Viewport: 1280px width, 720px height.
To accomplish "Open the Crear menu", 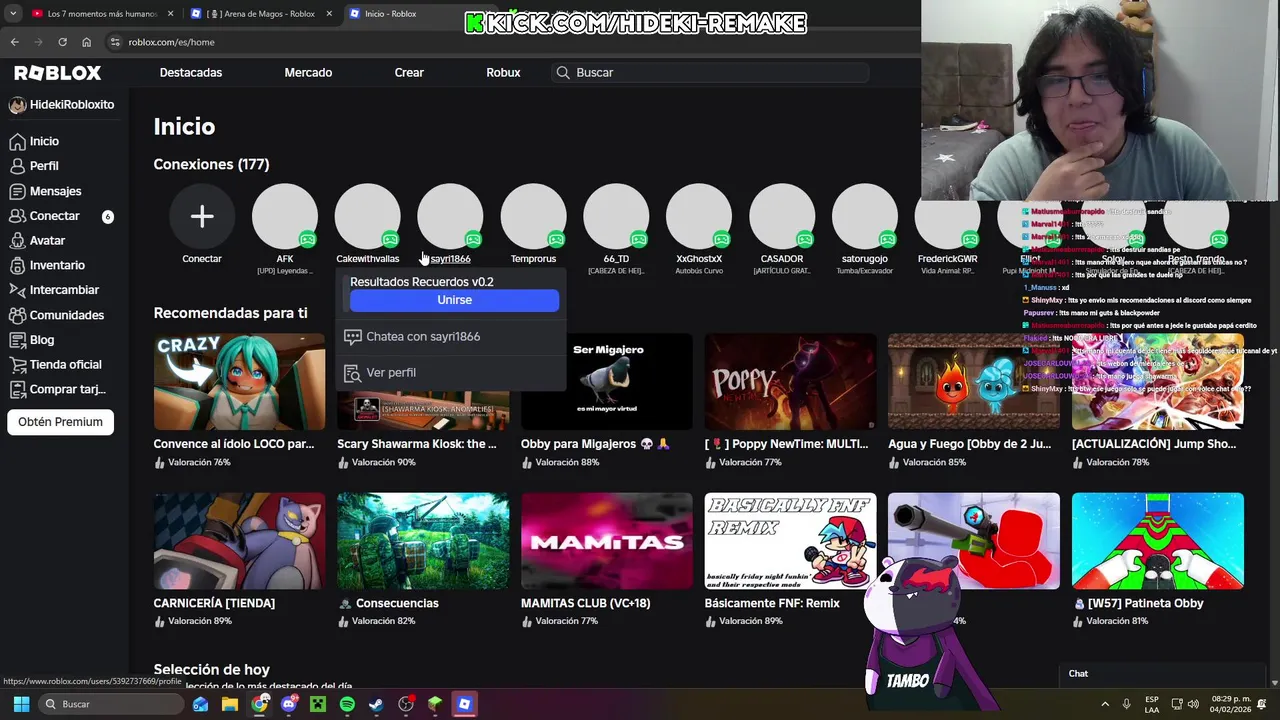I will click(409, 73).
